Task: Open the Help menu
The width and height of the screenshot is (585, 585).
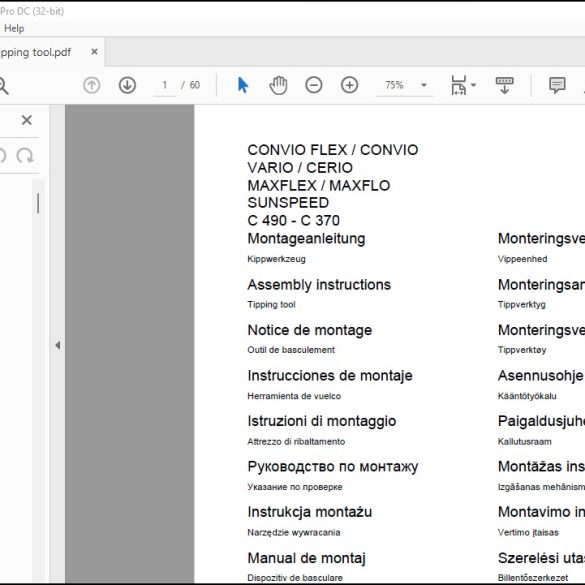Action: coord(14,28)
